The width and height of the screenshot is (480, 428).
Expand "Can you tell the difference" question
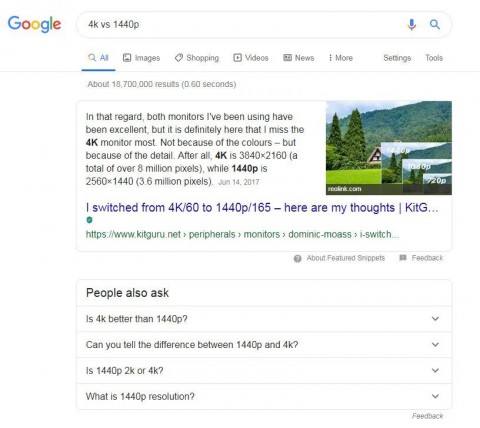pyautogui.click(x=264, y=345)
